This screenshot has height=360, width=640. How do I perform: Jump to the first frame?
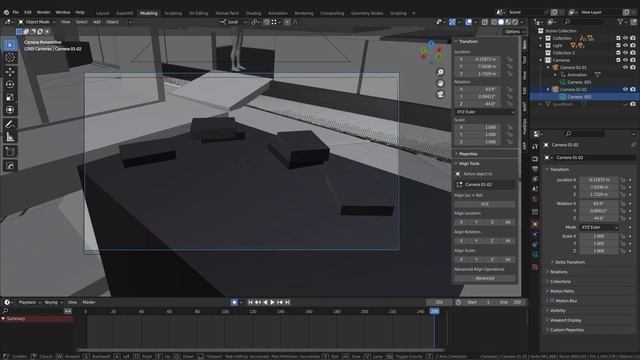pyautogui.click(x=250, y=302)
